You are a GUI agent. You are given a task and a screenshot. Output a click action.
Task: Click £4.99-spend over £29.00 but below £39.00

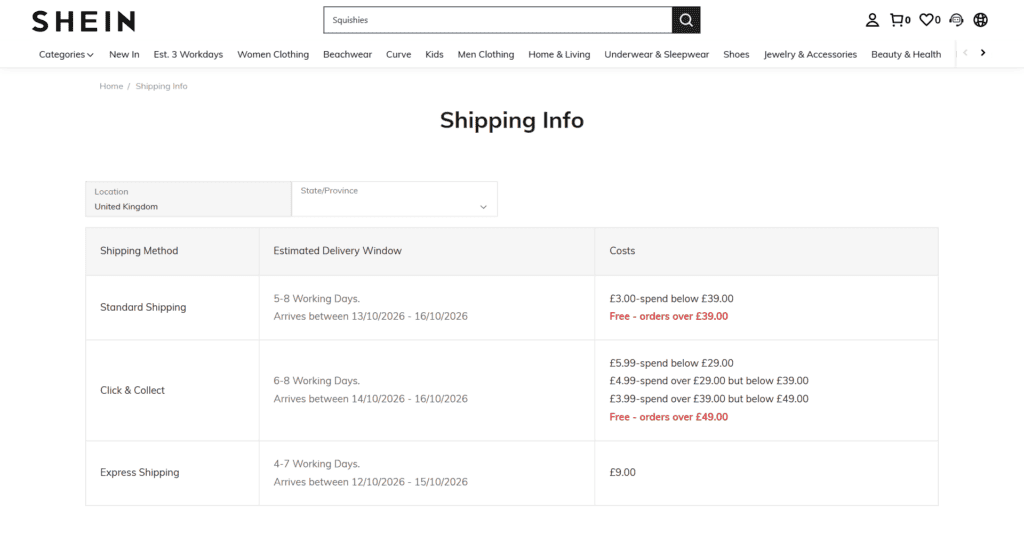[x=709, y=381]
